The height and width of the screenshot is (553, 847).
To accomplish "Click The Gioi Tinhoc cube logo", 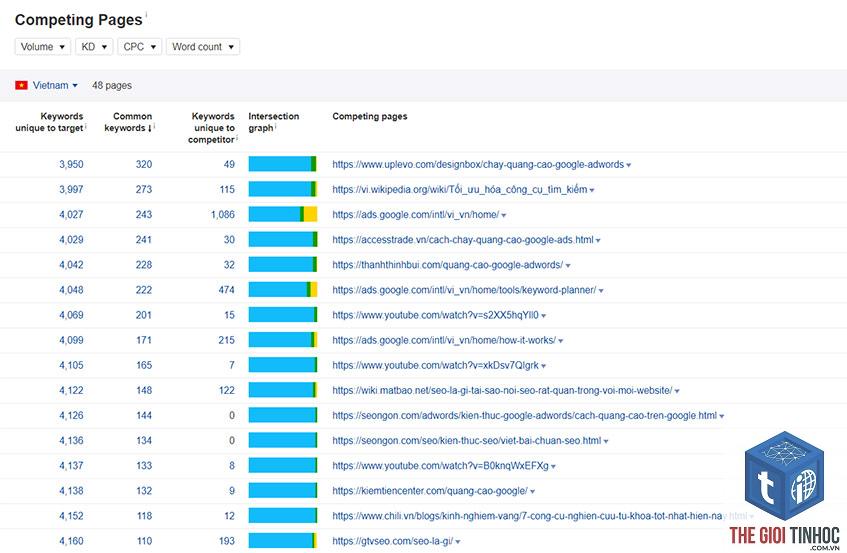I will coord(784,476).
